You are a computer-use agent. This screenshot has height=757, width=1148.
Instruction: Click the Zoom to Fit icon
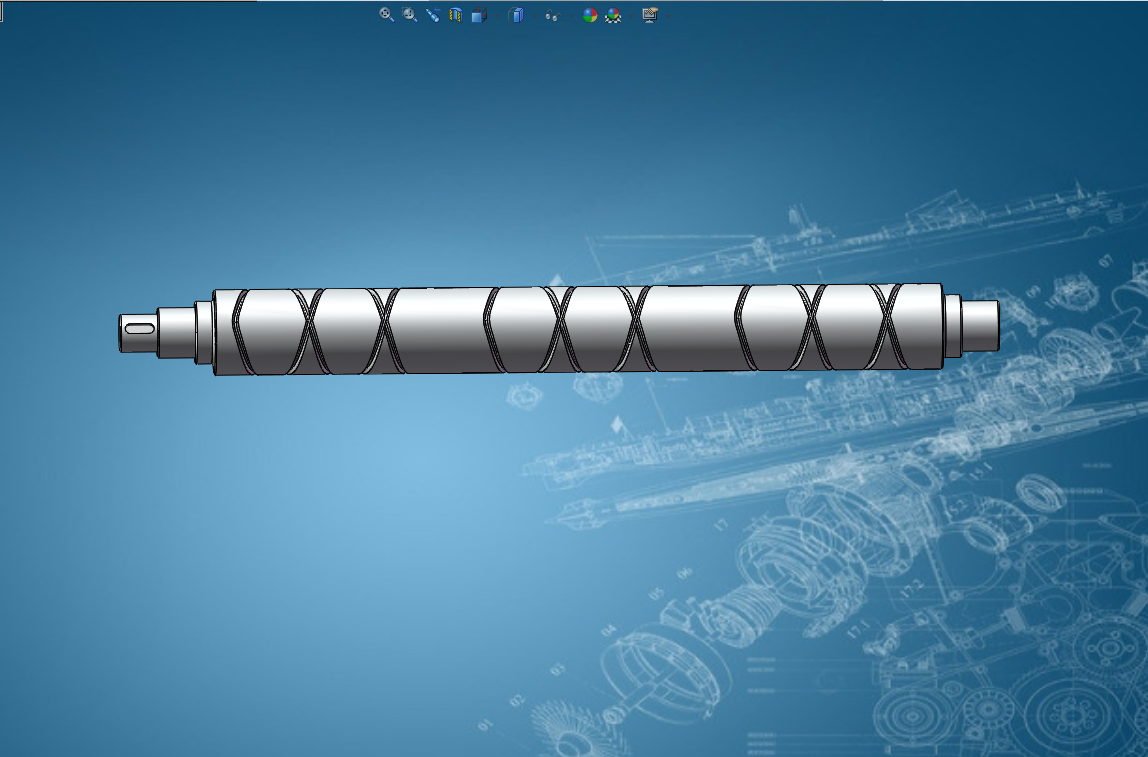point(387,15)
